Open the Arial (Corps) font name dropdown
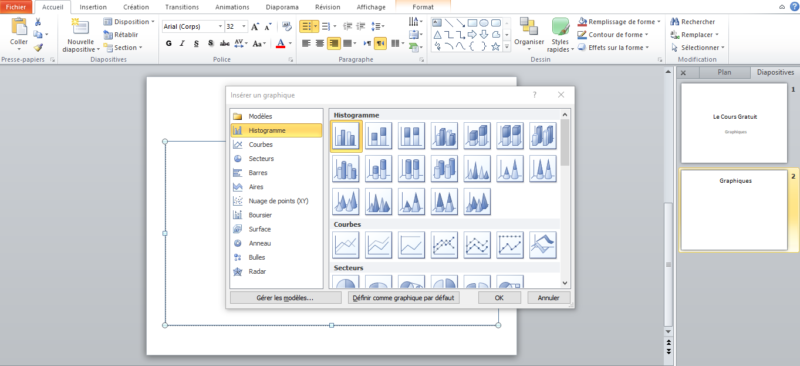Image resolution: width=800 pixels, height=366 pixels. pos(220,27)
